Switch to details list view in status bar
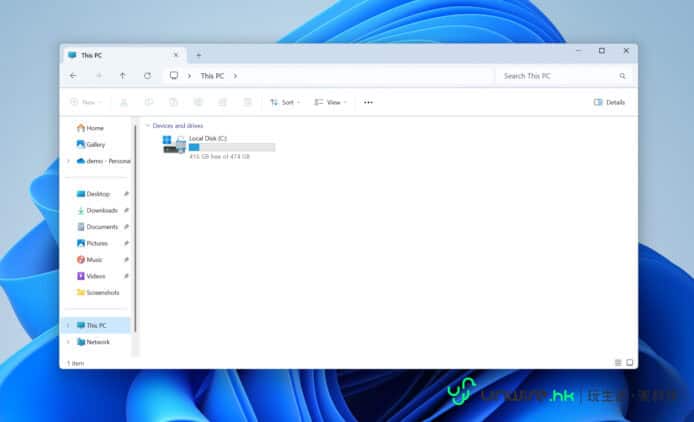 [x=617, y=362]
